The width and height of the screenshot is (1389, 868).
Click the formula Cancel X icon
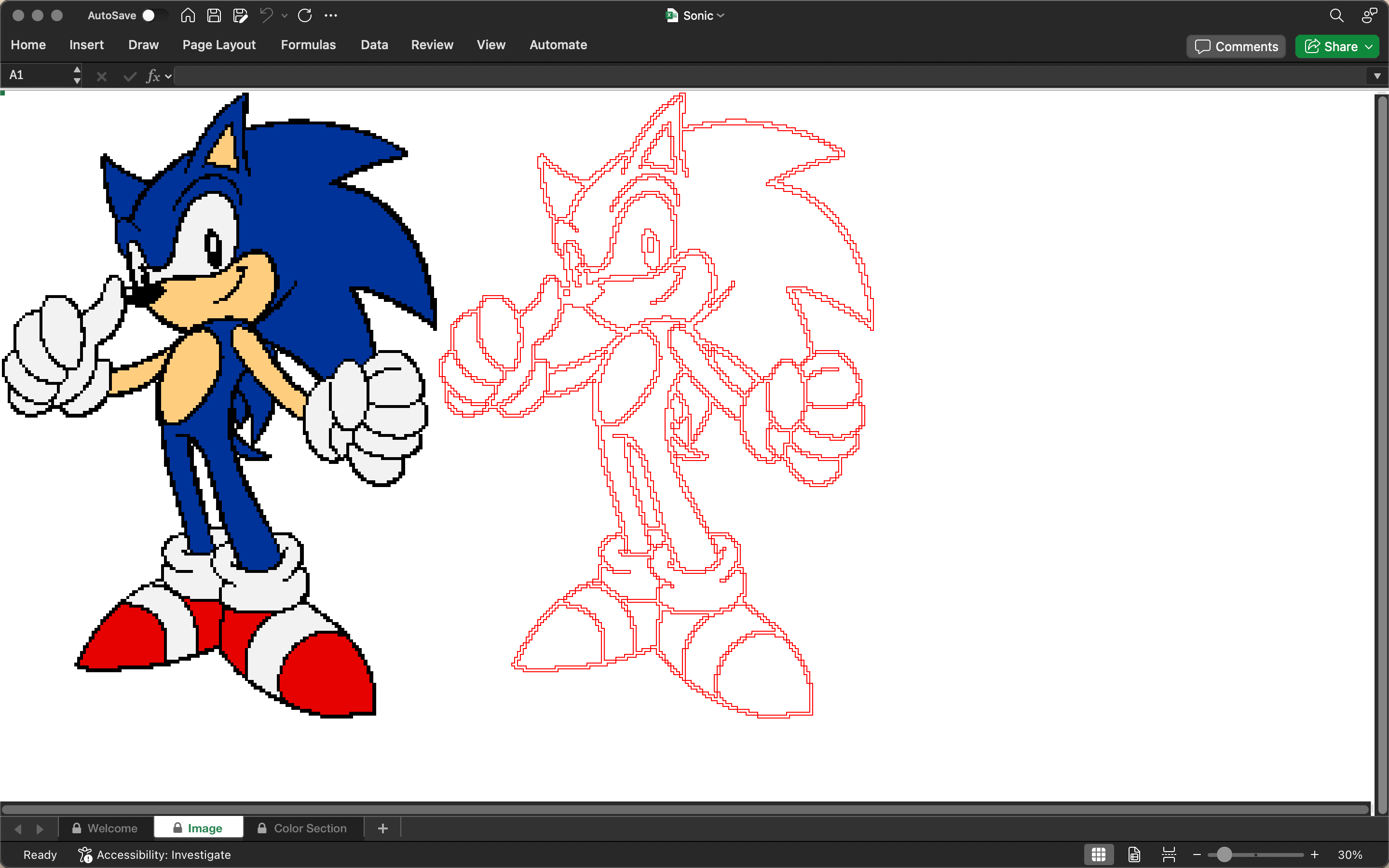click(x=102, y=76)
